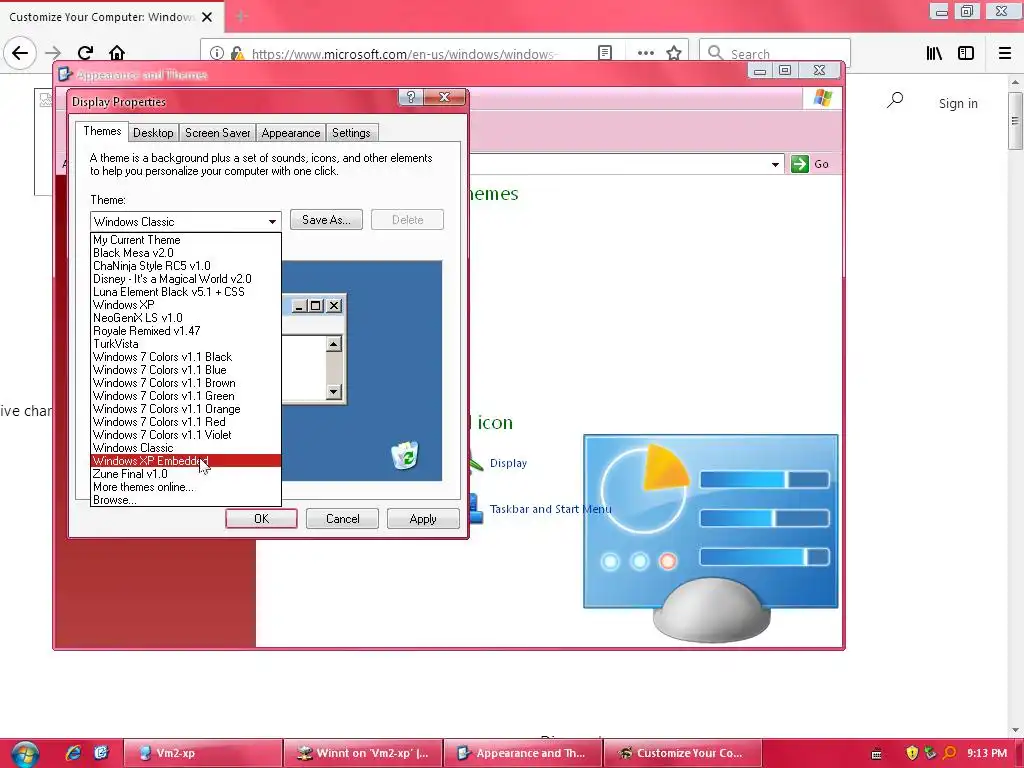
Task: Select Windows 7 Colors v1.1 Black
Action: pyautogui.click(x=186, y=357)
